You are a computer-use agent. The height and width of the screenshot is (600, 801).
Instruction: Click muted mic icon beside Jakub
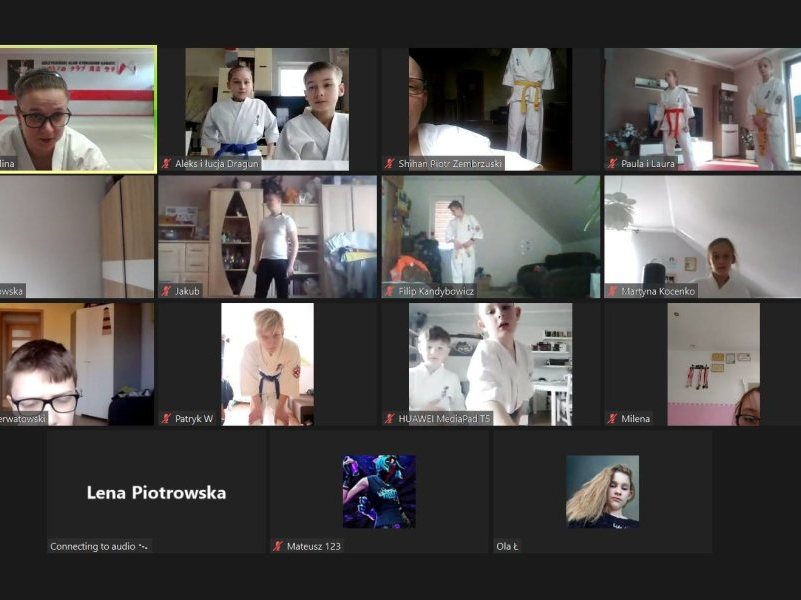pos(166,291)
